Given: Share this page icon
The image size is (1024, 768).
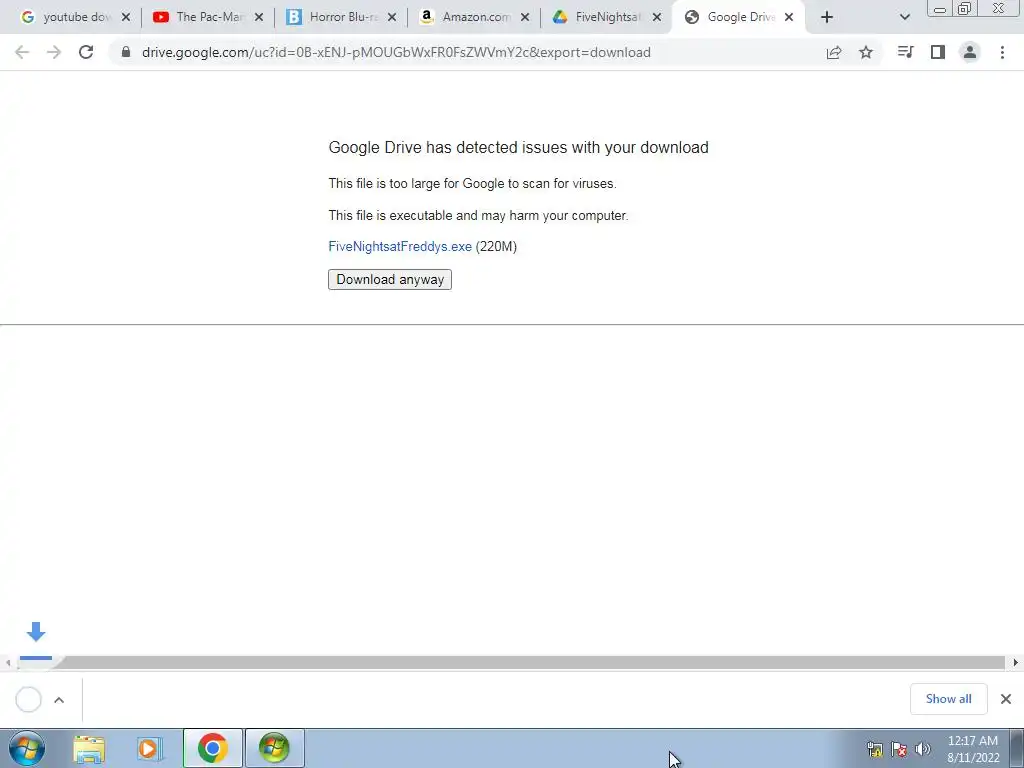Looking at the screenshot, I should pos(834,52).
